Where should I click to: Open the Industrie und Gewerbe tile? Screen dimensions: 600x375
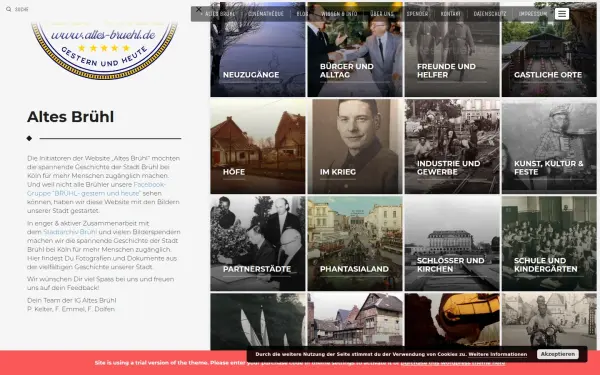tap(452, 146)
